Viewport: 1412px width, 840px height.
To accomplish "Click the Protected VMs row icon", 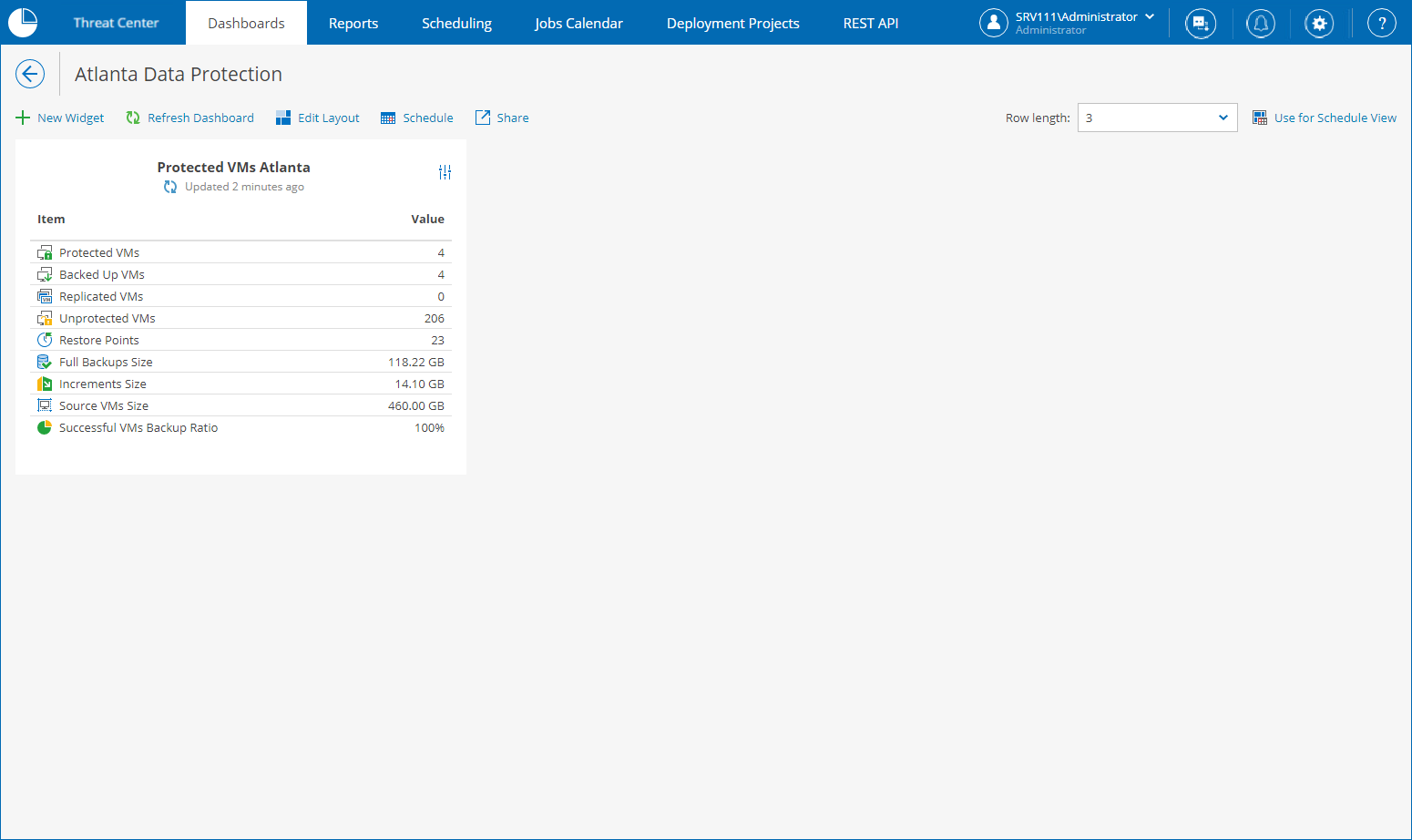I will point(45,252).
